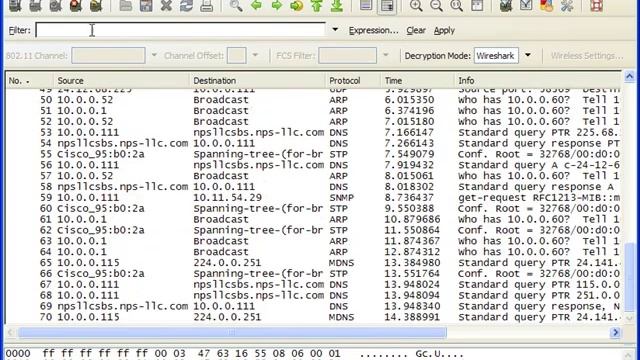This screenshot has height=360, width=640.
Task: Zoom out the packet text
Action: point(436,5)
